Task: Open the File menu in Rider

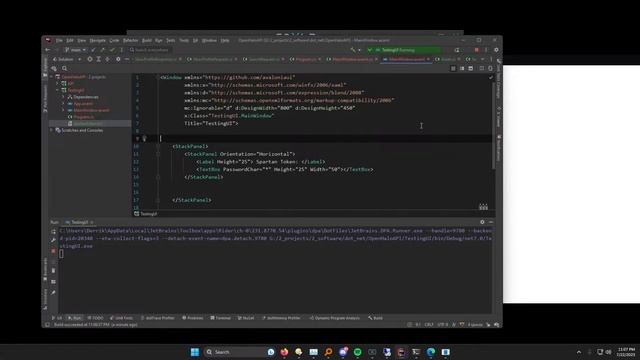Action: click(x=59, y=40)
